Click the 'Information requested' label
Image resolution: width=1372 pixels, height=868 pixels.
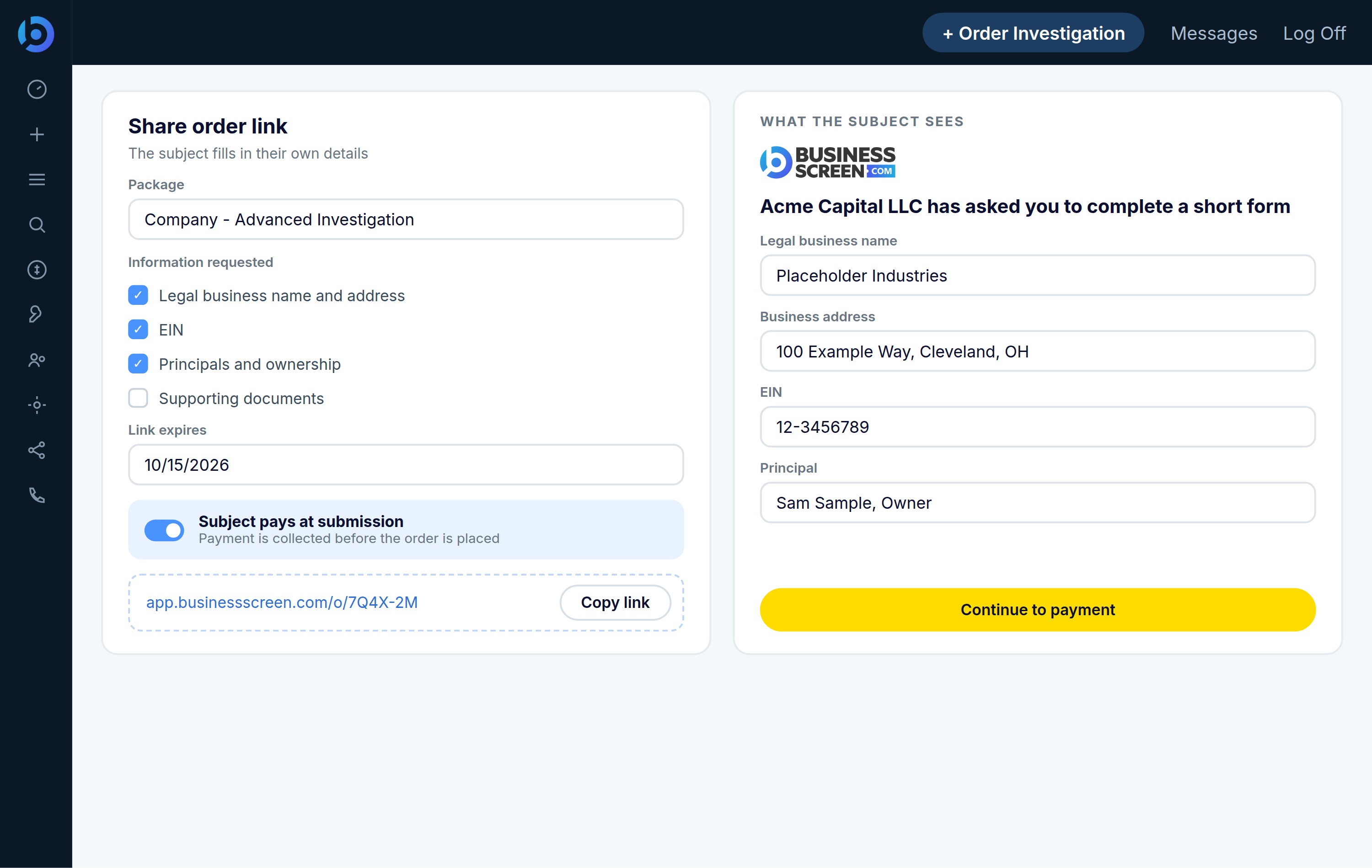coord(201,262)
